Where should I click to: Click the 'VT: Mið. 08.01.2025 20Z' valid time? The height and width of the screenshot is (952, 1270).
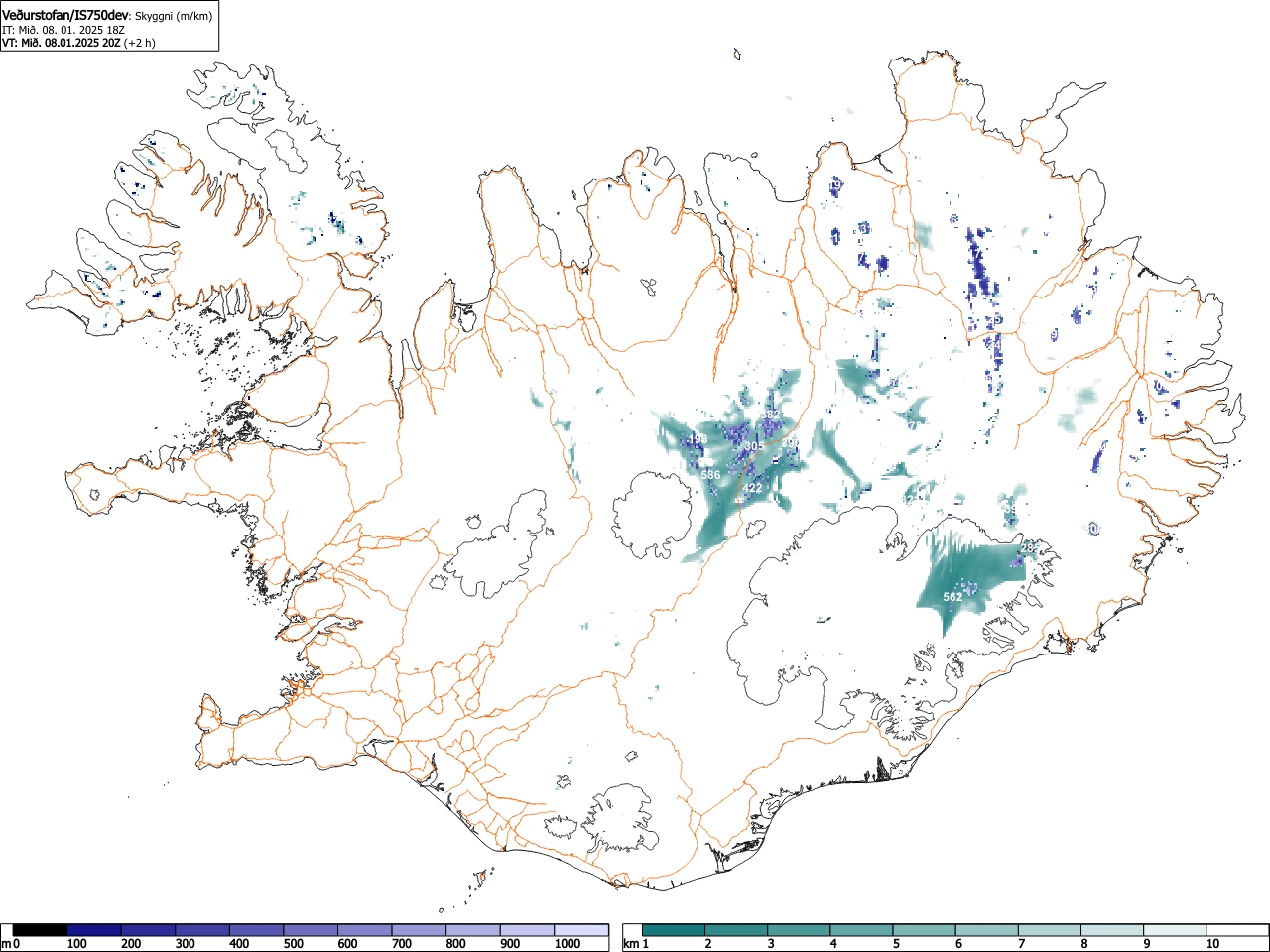[61, 43]
